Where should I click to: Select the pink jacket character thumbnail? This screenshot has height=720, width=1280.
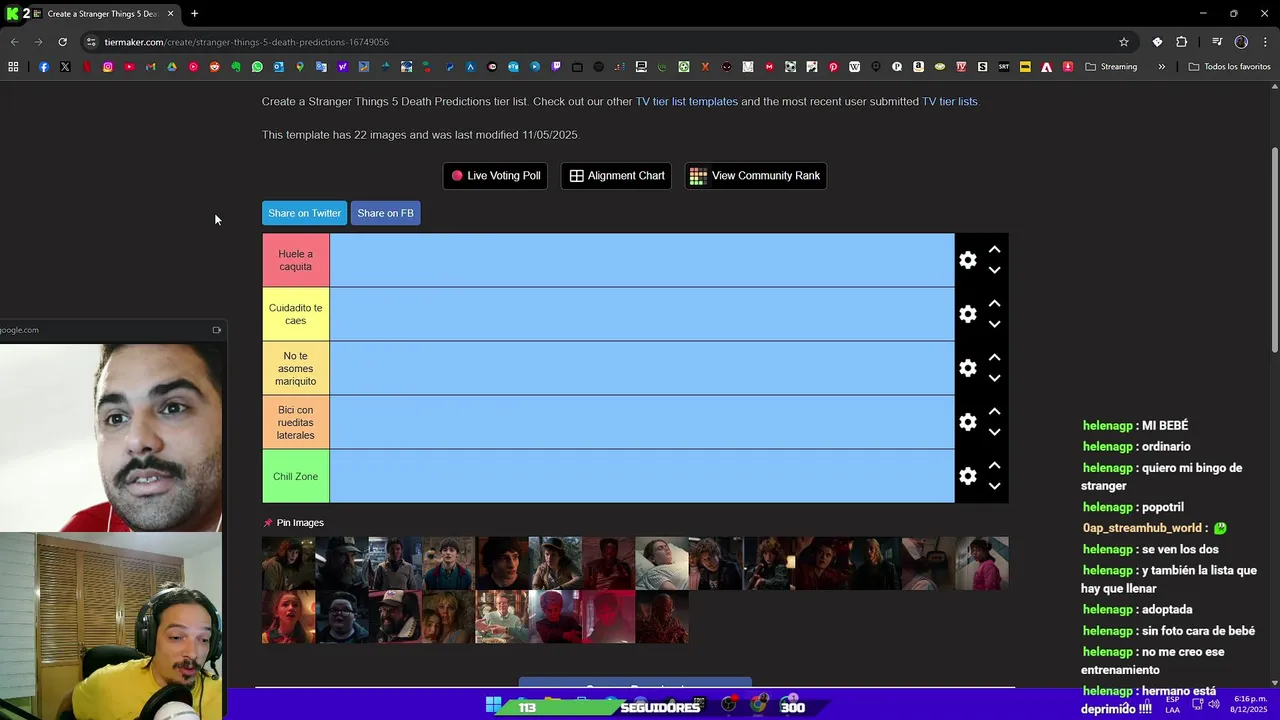pos(981,563)
